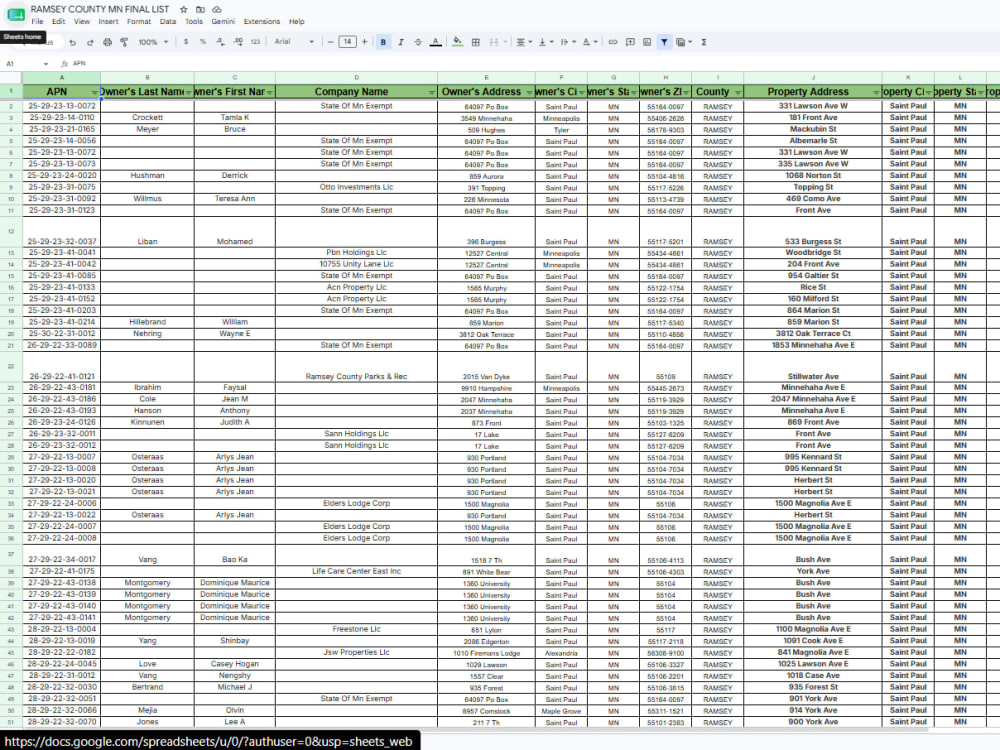Open Company Name column filter dropdown
The height and width of the screenshot is (750, 1000).
pos(432,92)
